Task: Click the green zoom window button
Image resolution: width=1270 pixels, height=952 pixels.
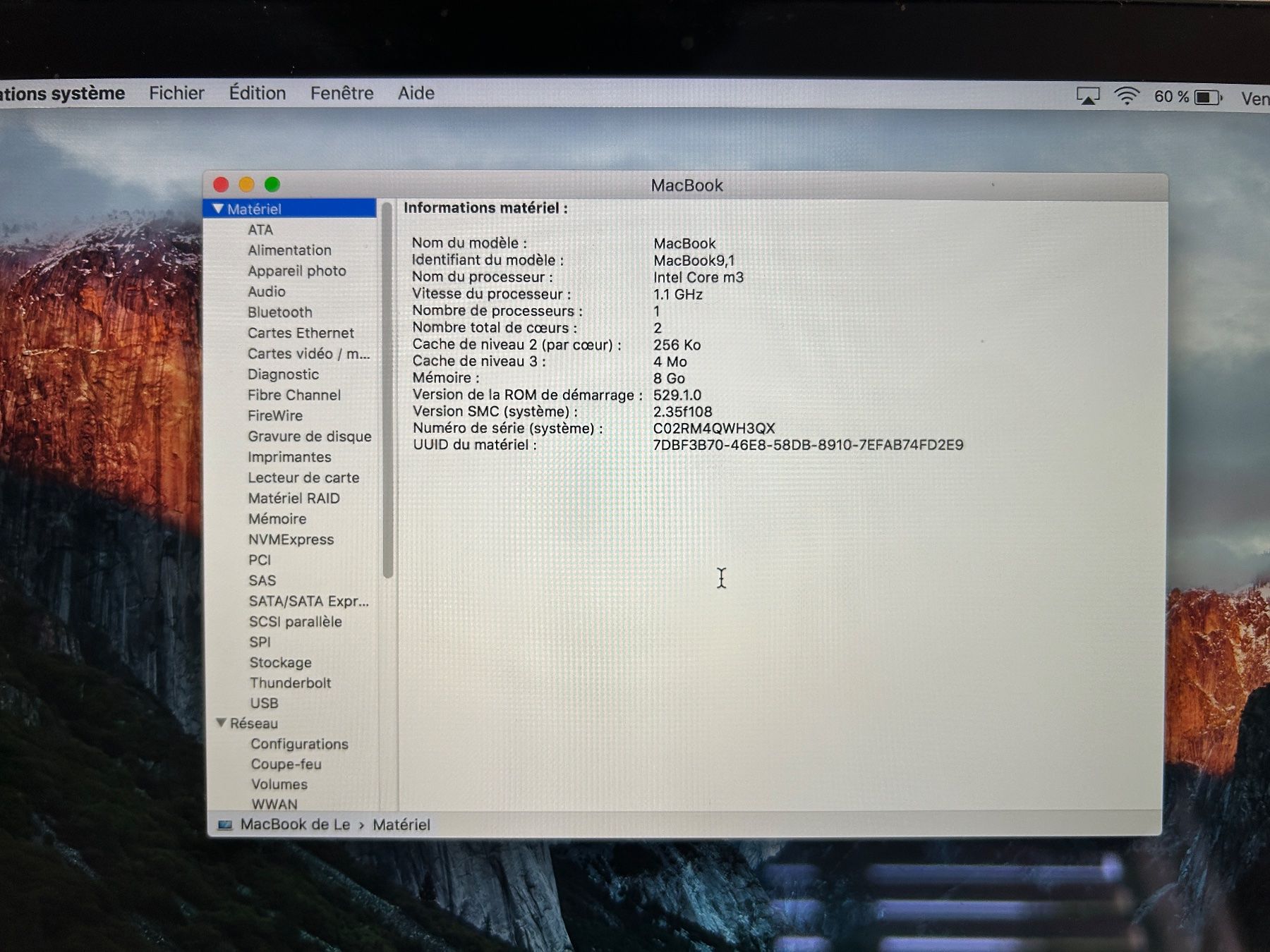Action: pos(272,185)
